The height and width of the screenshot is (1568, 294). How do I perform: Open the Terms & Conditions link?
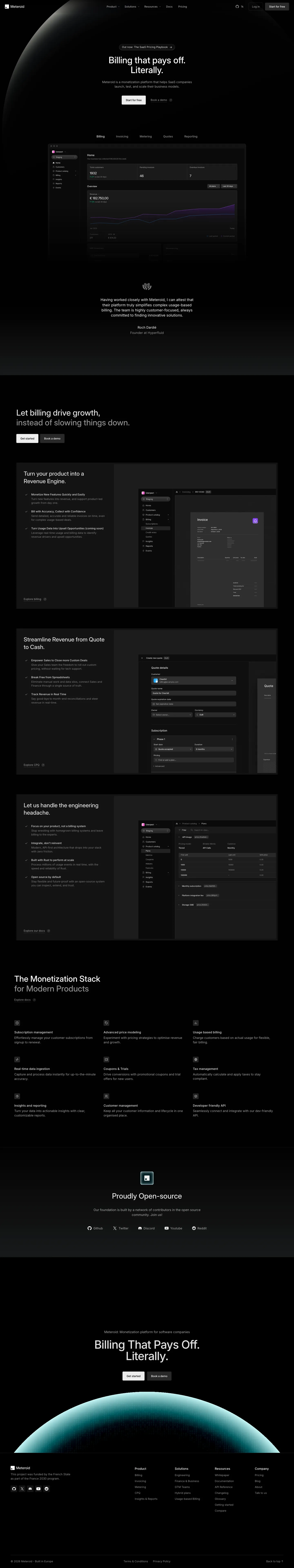click(x=136, y=1561)
